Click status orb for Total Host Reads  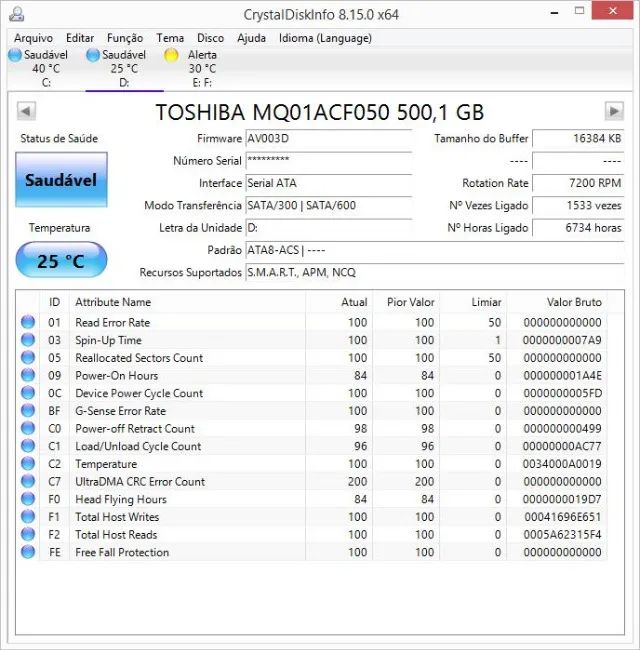coord(28,535)
